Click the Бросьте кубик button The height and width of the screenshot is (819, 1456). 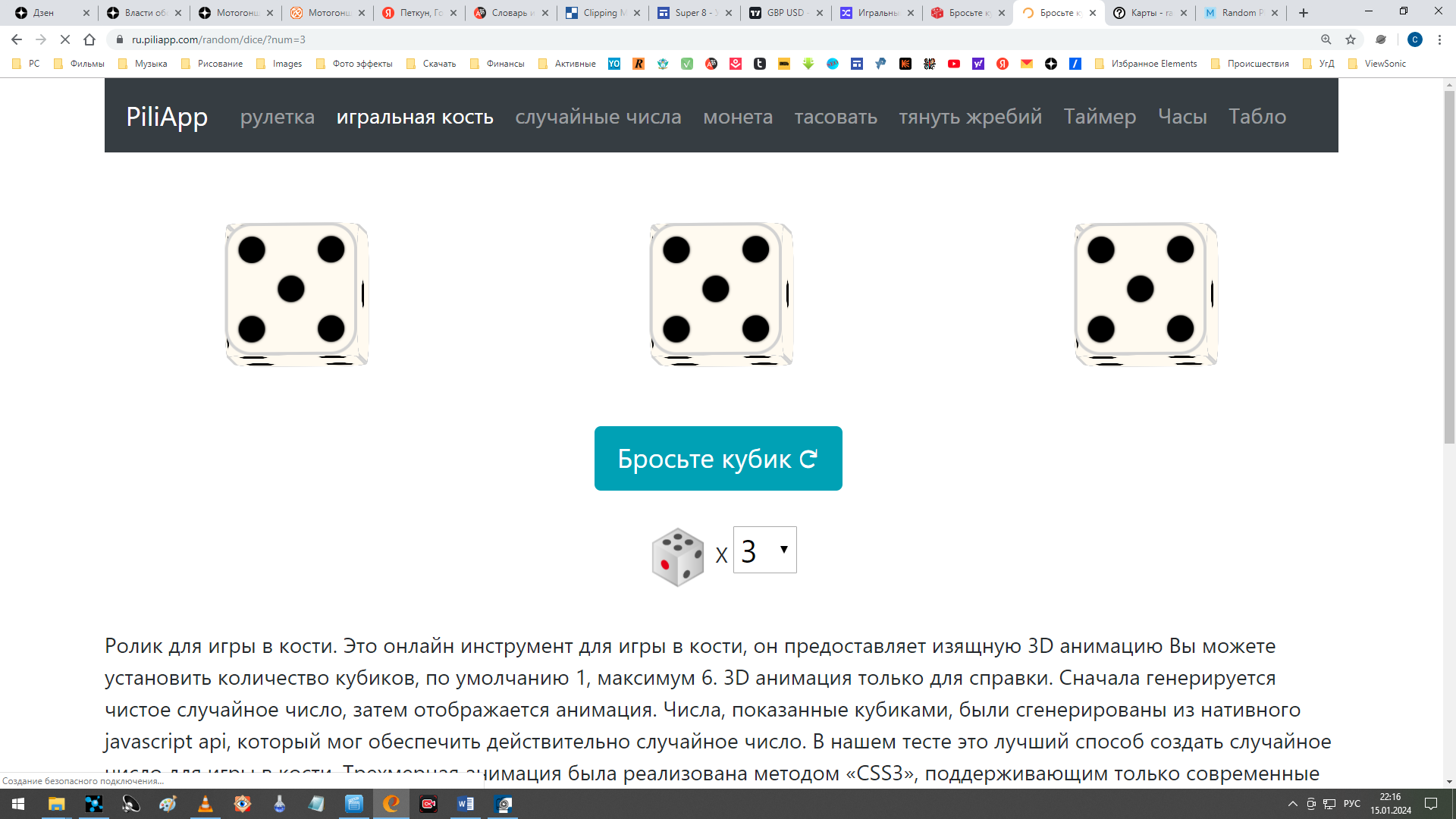click(718, 458)
